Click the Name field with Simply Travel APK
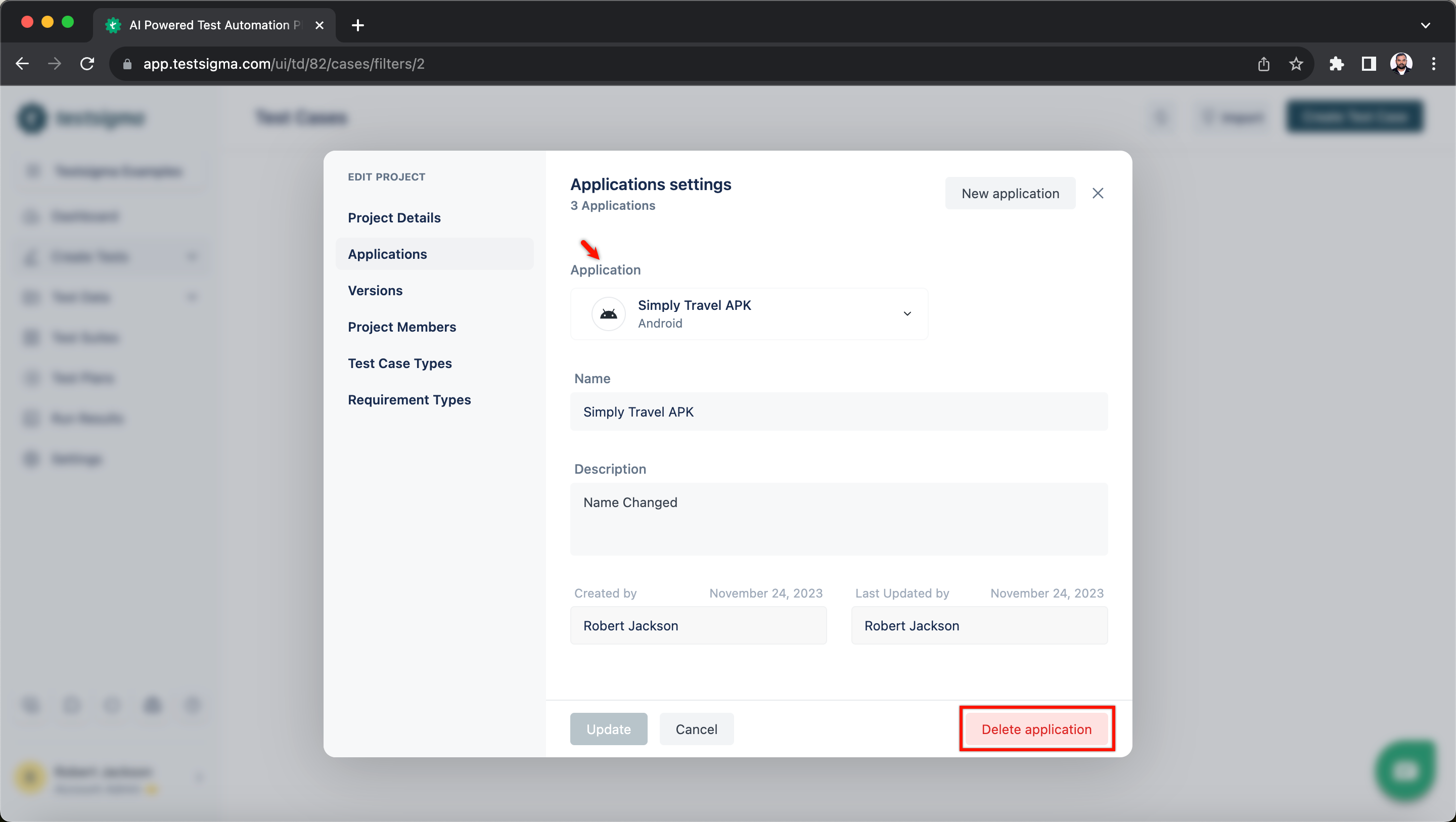This screenshot has height=822, width=1456. [x=839, y=412]
